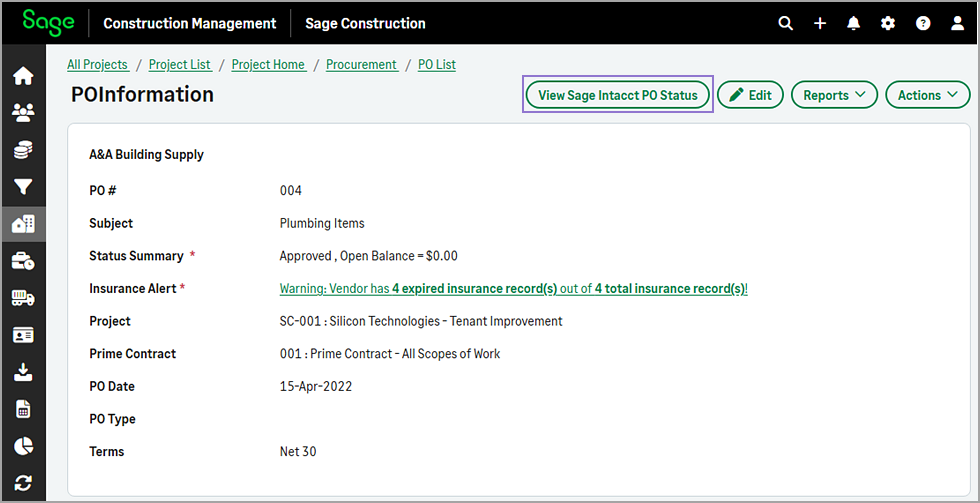This screenshot has height=503, width=980.
Task: Open contacts people sidebar icon
Action: click(x=23, y=113)
